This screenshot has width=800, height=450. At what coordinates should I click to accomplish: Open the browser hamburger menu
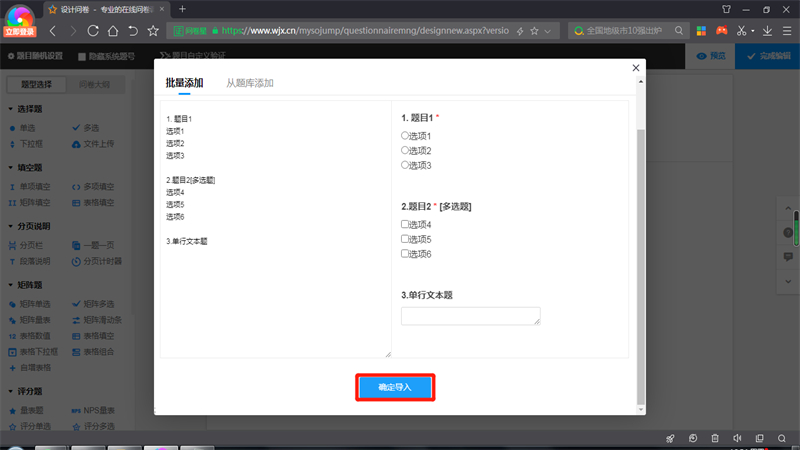click(x=787, y=31)
